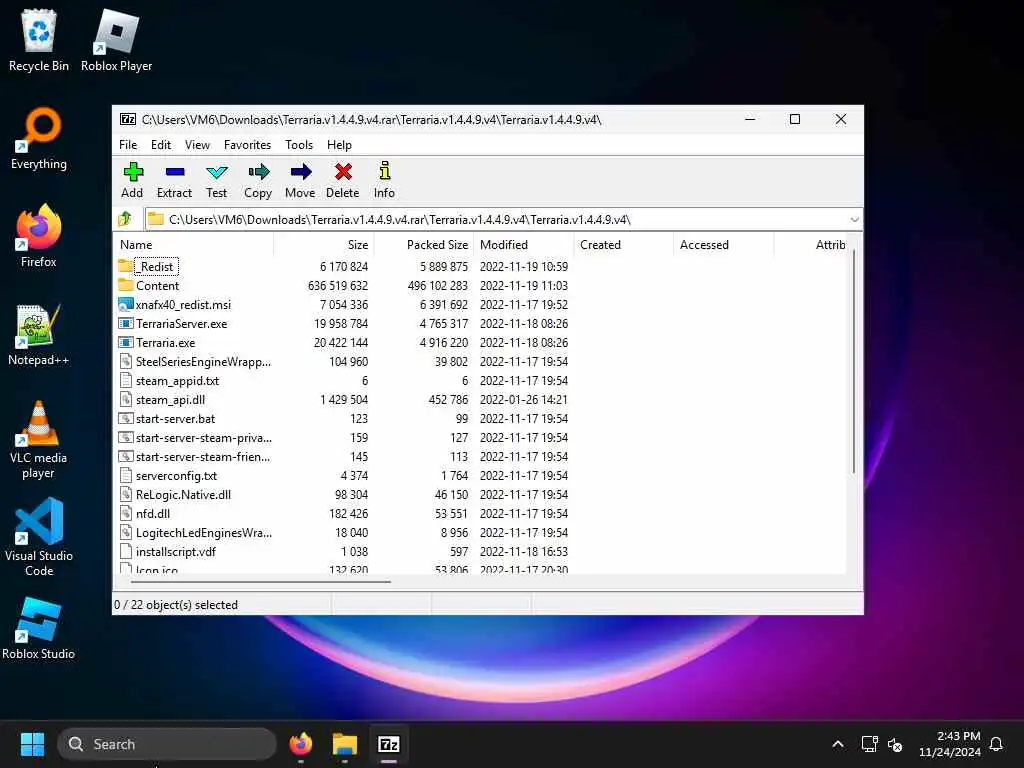The image size is (1024, 768).
Task: Click the Copy toolbar icon
Action: (x=259, y=172)
